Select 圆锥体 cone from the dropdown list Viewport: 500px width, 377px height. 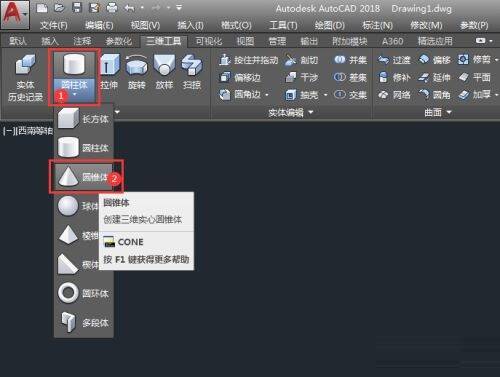(83, 177)
